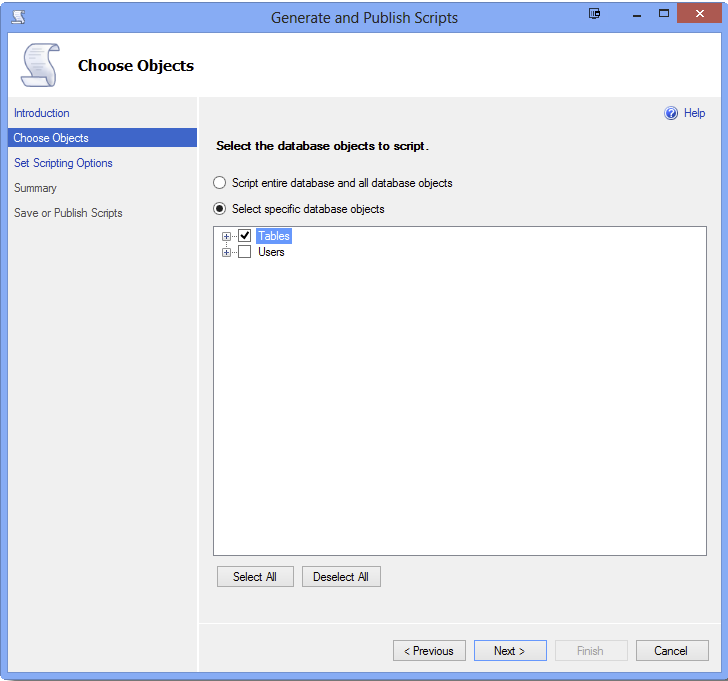Jump to Set Scripting Options step
This screenshot has height=681, width=728.
63,163
